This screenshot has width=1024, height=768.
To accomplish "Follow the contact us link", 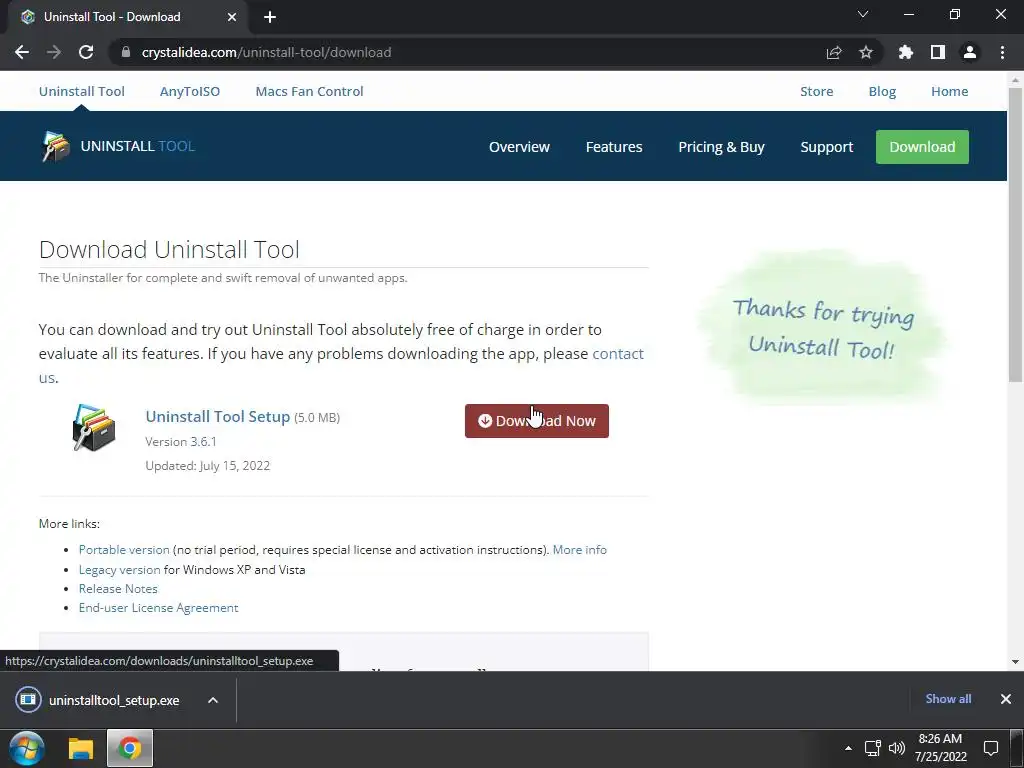I will pos(618,353).
